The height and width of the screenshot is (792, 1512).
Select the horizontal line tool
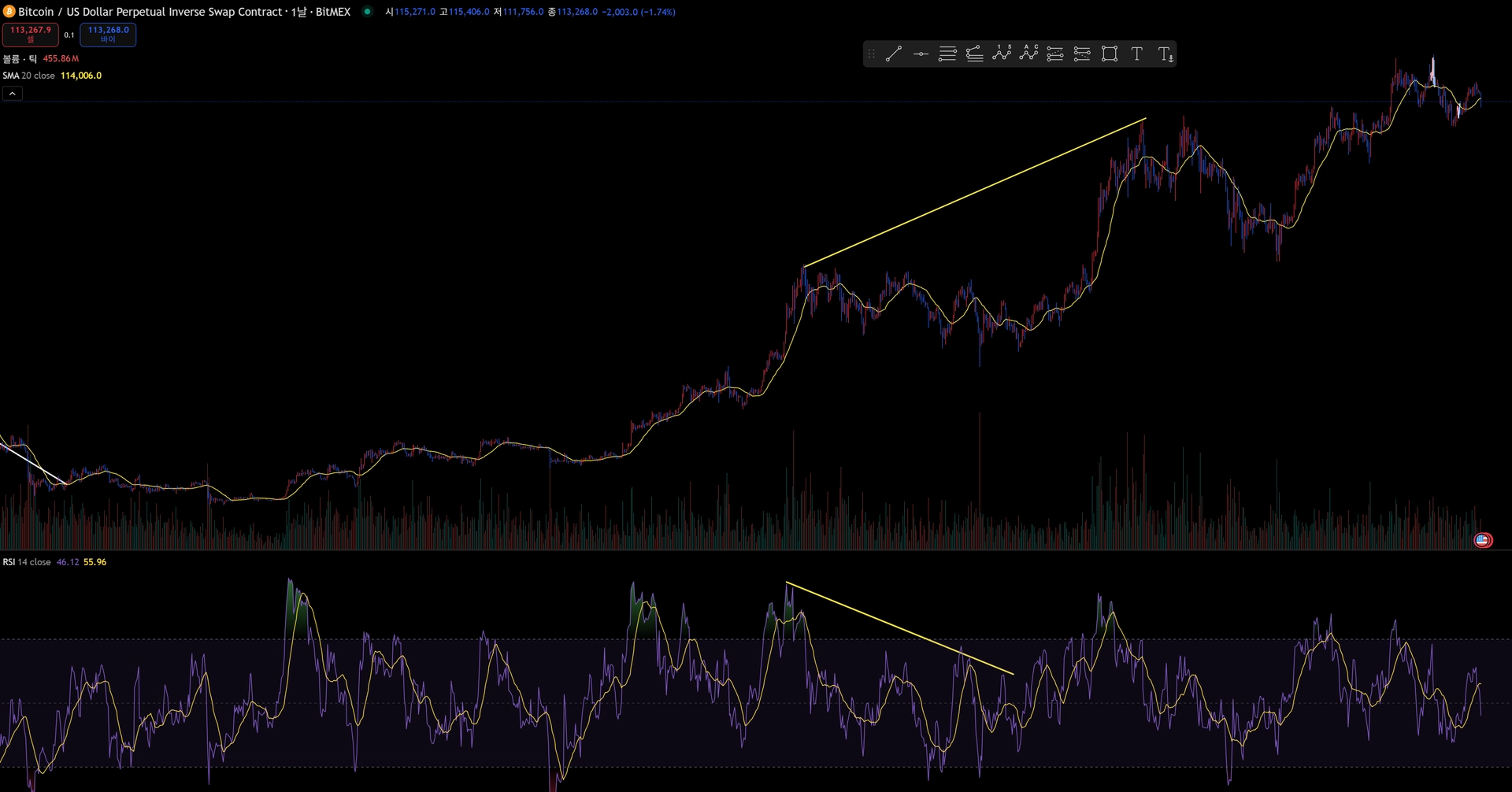[921, 54]
